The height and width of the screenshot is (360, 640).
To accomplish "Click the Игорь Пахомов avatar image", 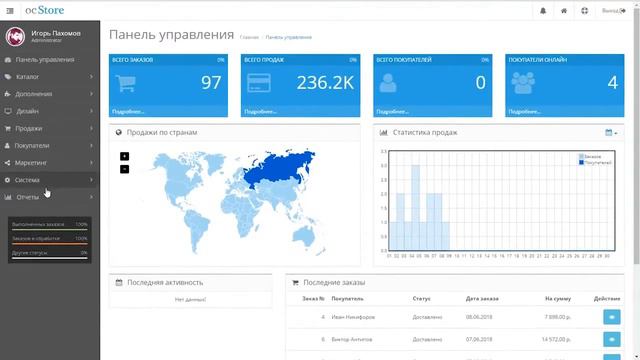I will pyautogui.click(x=15, y=36).
